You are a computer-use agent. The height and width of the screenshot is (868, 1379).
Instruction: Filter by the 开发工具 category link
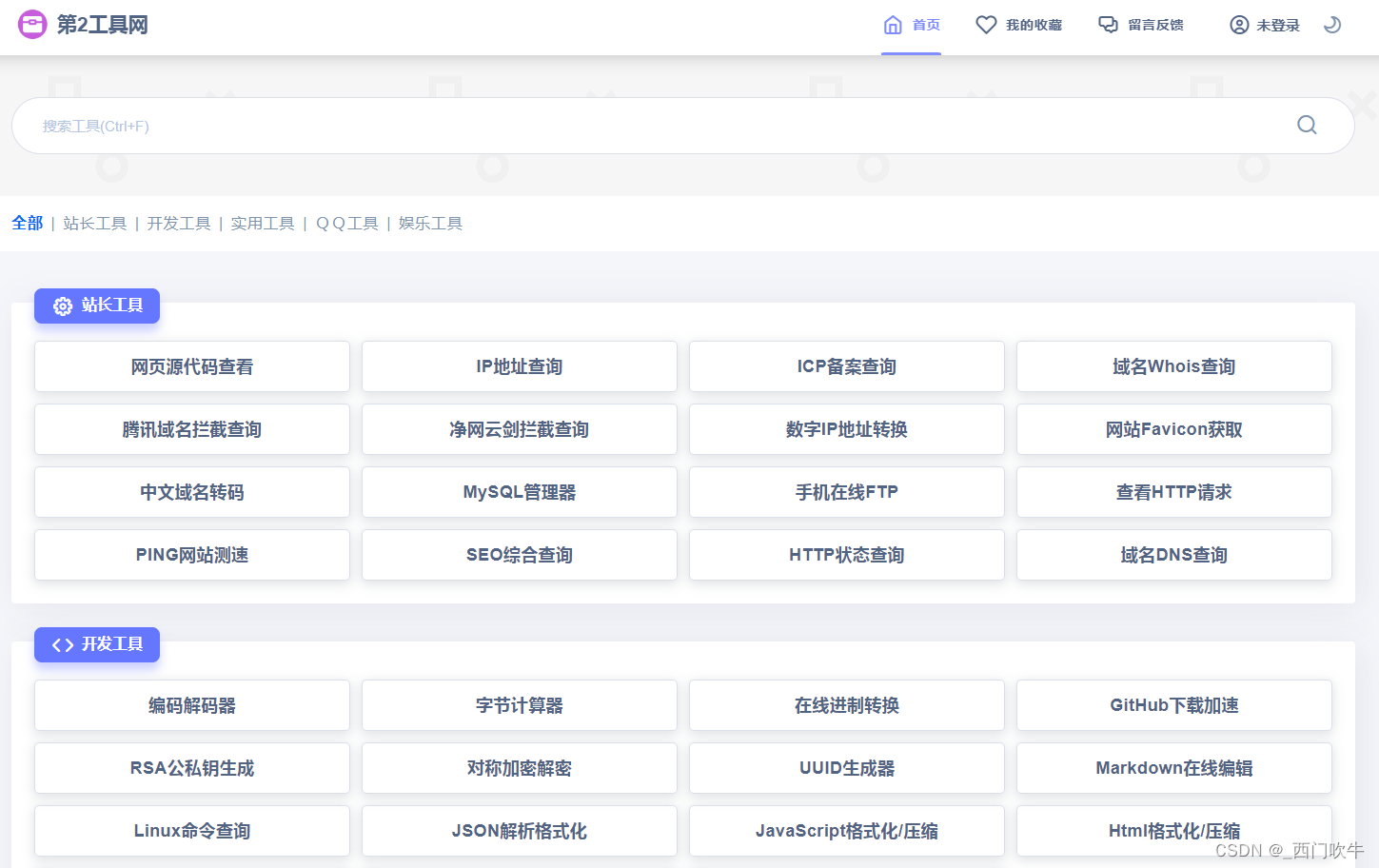[179, 224]
